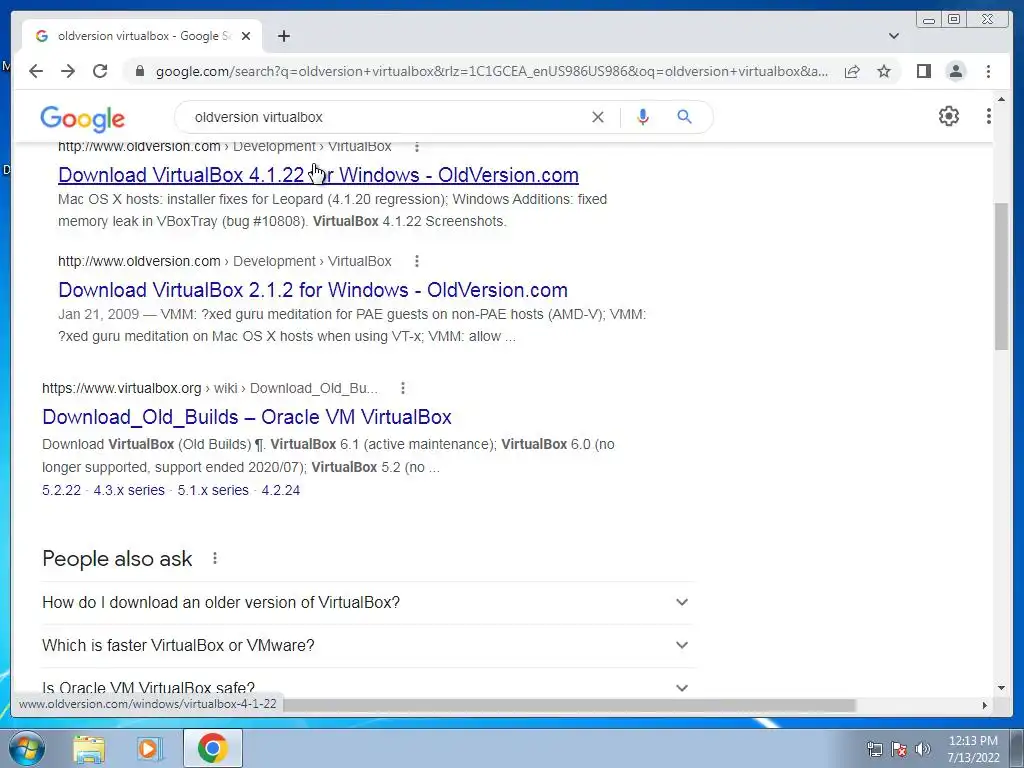Clear the search query with X
Screen dimensions: 1024x768
598,117
